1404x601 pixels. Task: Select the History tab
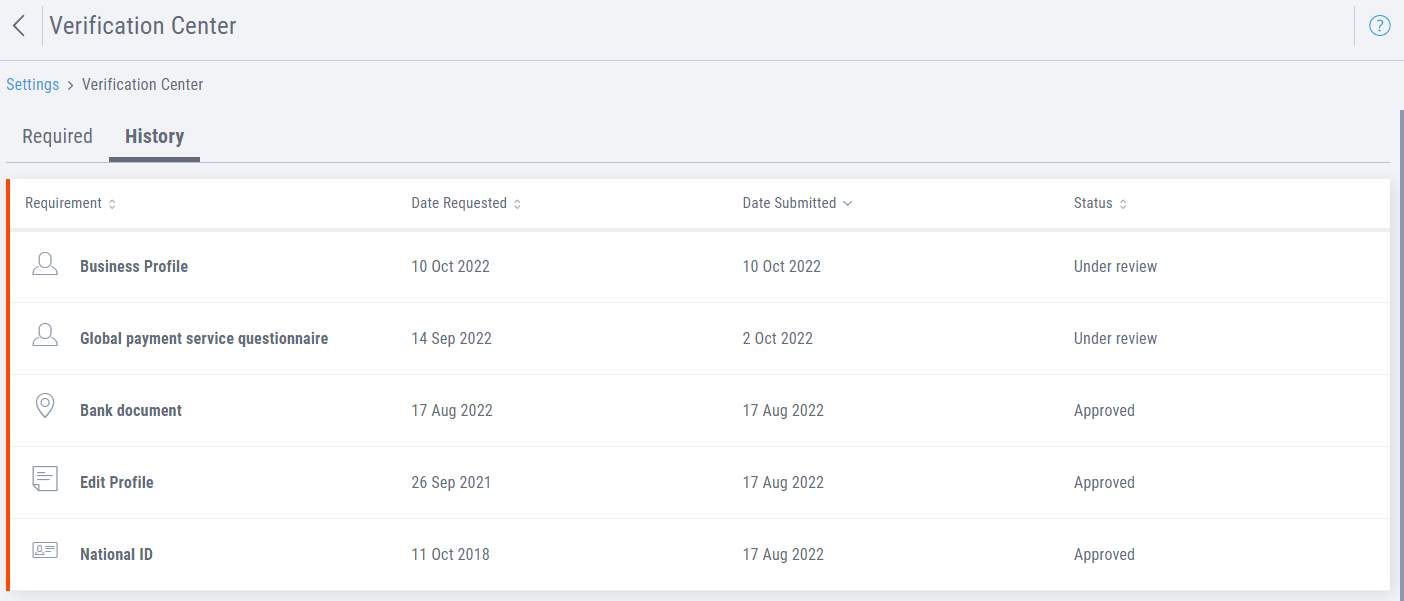coord(154,137)
